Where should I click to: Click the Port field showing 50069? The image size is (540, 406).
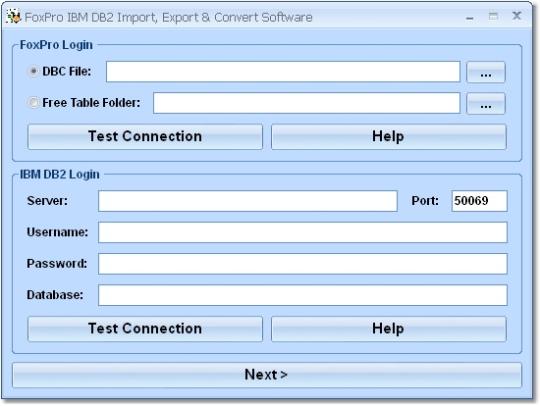click(479, 201)
